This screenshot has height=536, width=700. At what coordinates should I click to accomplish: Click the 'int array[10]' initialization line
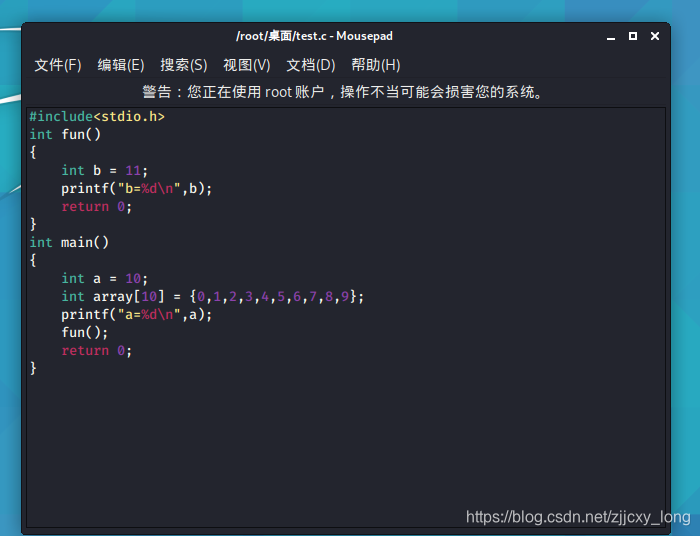click(212, 296)
